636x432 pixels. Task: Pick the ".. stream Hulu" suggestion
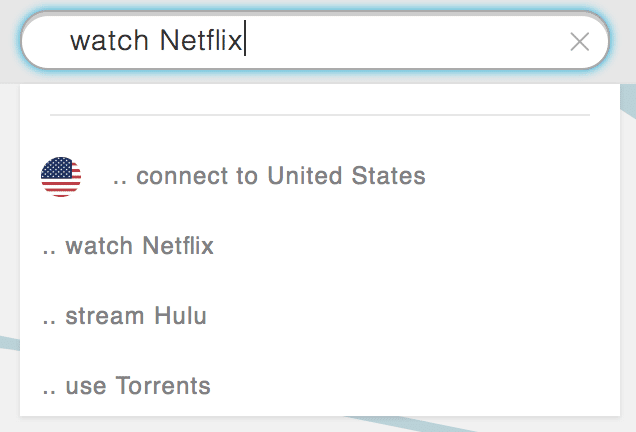(x=320, y=316)
